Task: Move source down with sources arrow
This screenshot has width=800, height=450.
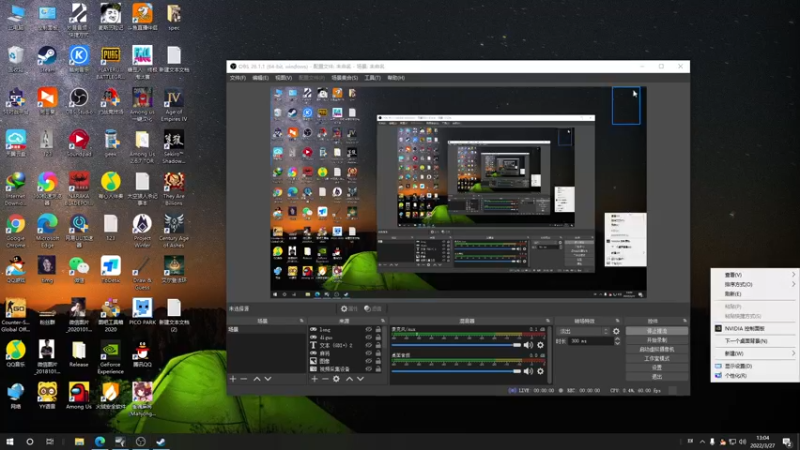Action: coord(360,379)
